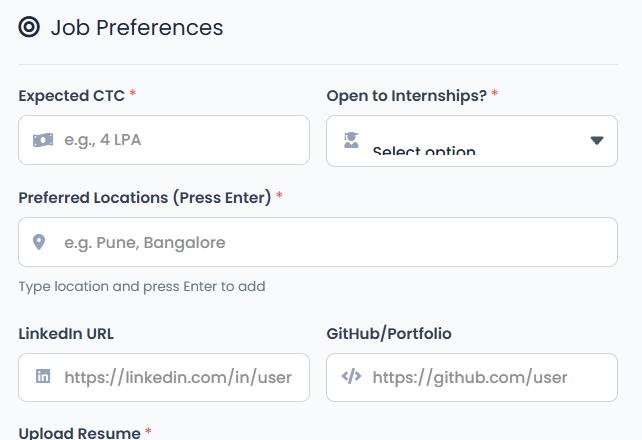Click the graduate icon in internships field
Screen dimensions: 642x440
click(351, 140)
